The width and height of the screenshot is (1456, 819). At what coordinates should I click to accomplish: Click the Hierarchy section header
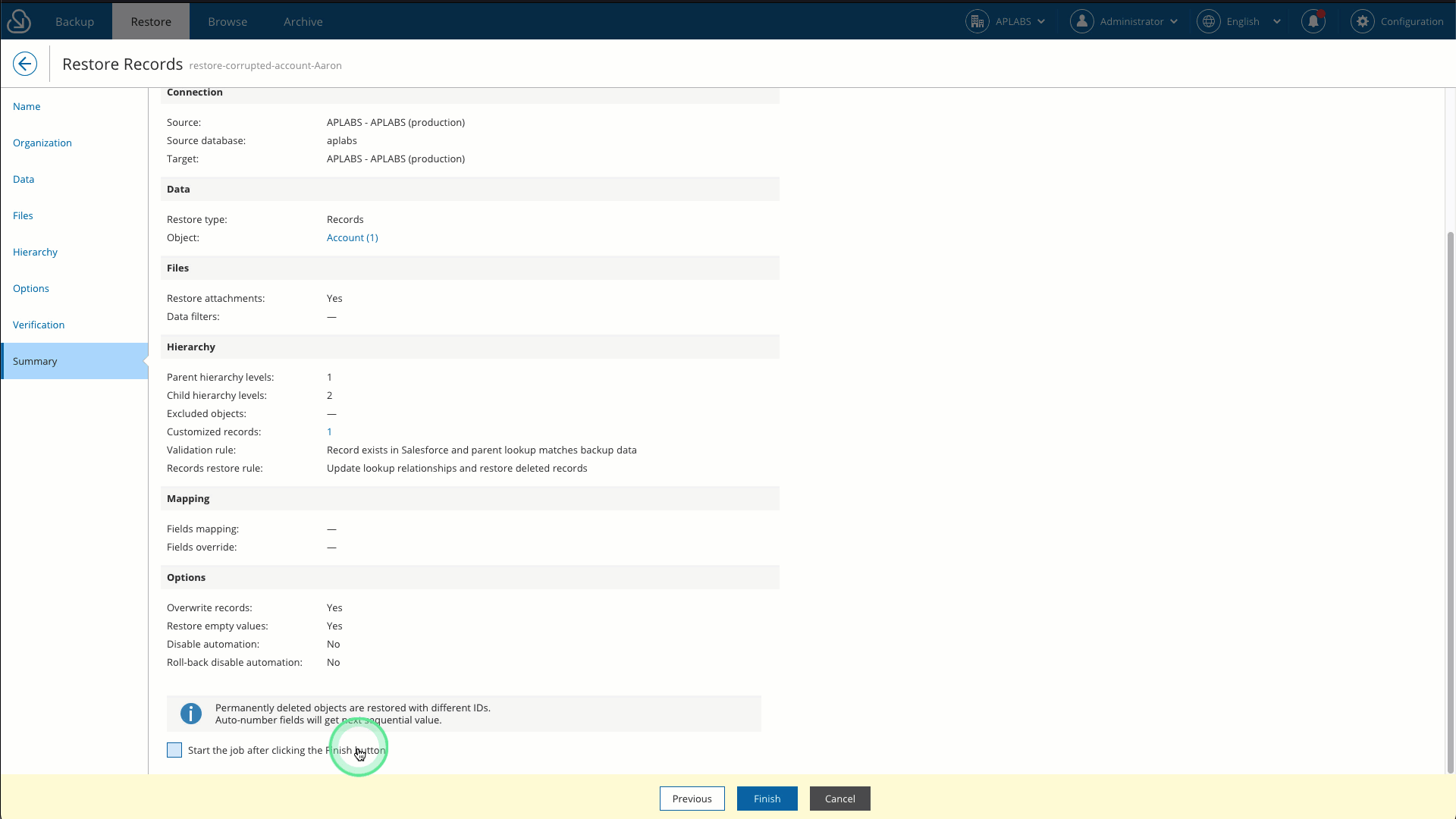point(470,347)
